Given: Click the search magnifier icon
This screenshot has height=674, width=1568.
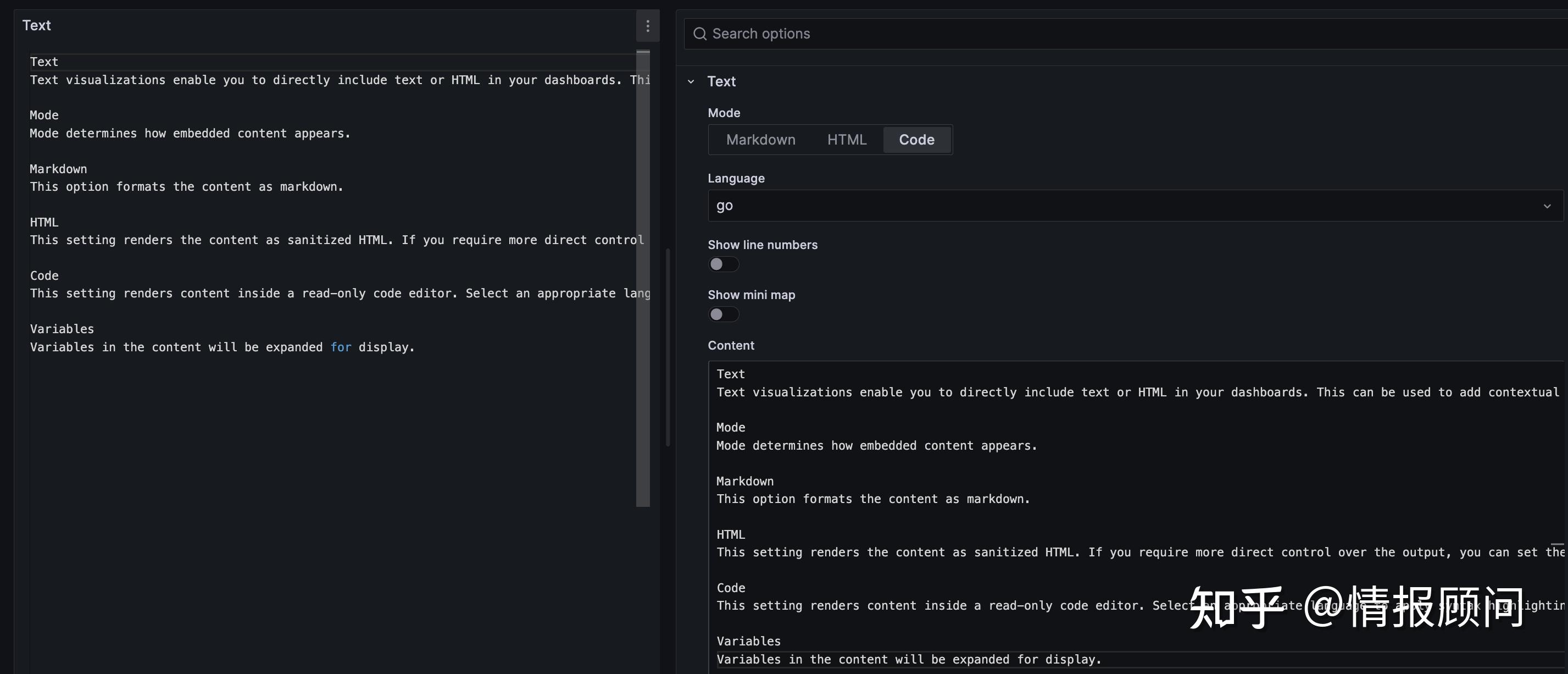Looking at the screenshot, I should click(x=699, y=34).
